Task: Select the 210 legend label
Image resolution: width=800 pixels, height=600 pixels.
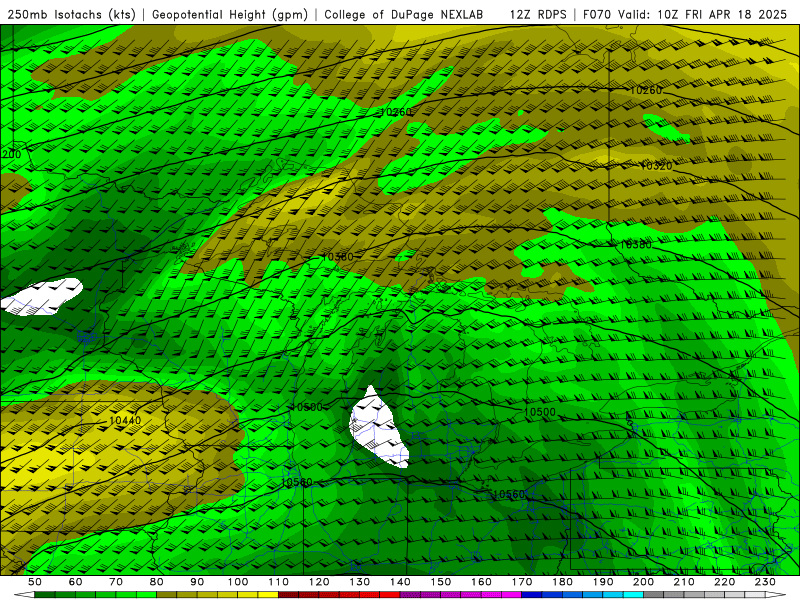Action: click(x=684, y=582)
